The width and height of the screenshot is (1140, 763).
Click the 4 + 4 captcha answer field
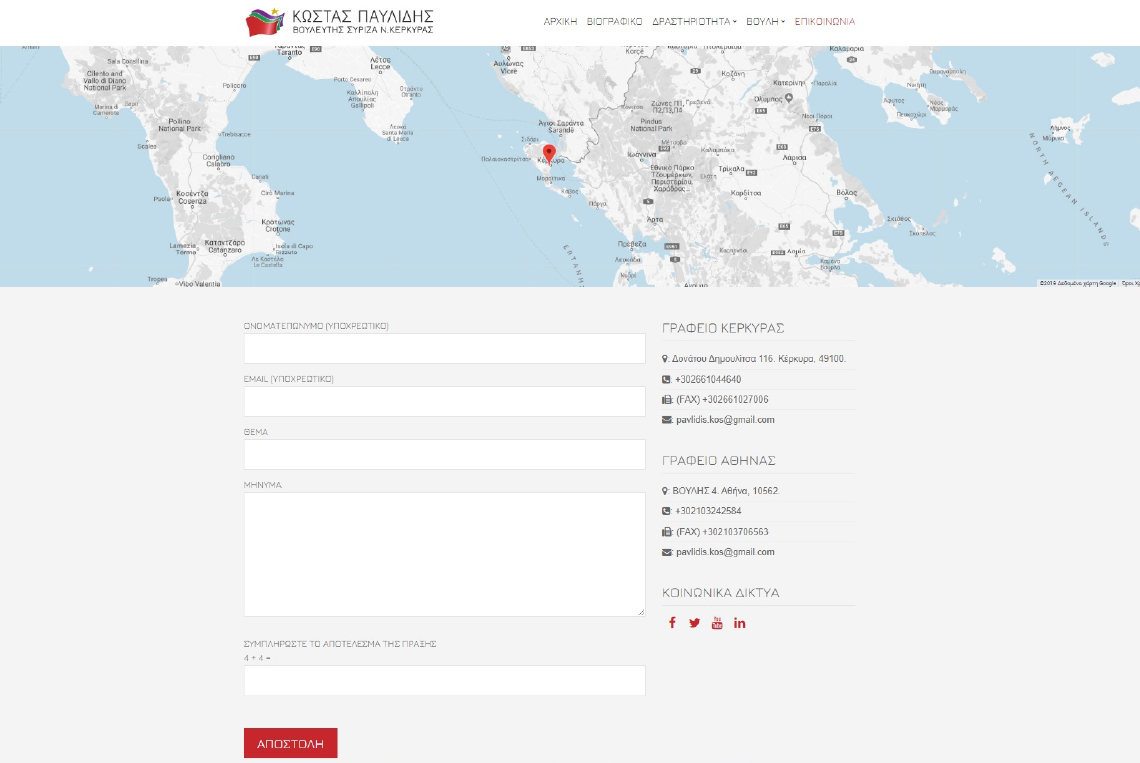click(444, 680)
